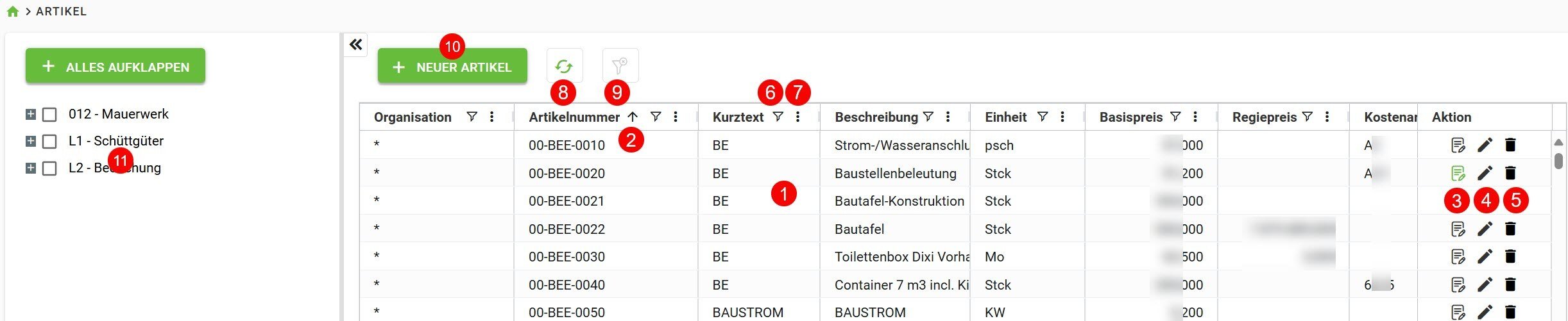Open the Artikelnummer column menu

click(676, 117)
